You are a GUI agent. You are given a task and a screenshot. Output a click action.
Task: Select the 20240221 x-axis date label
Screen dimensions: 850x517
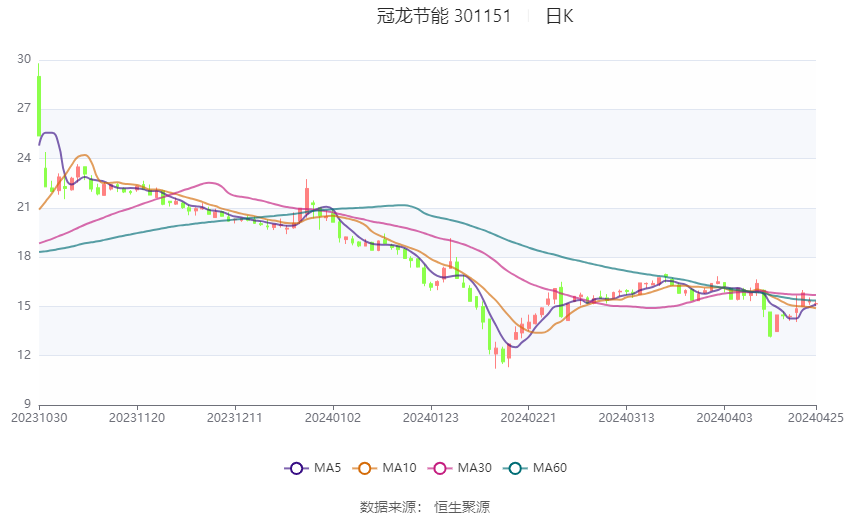529,418
